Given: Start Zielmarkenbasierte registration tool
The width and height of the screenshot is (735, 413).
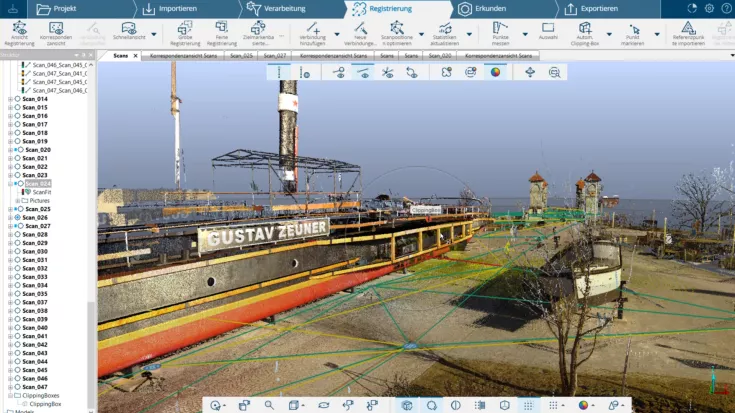Looking at the screenshot, I should point(258,34).
